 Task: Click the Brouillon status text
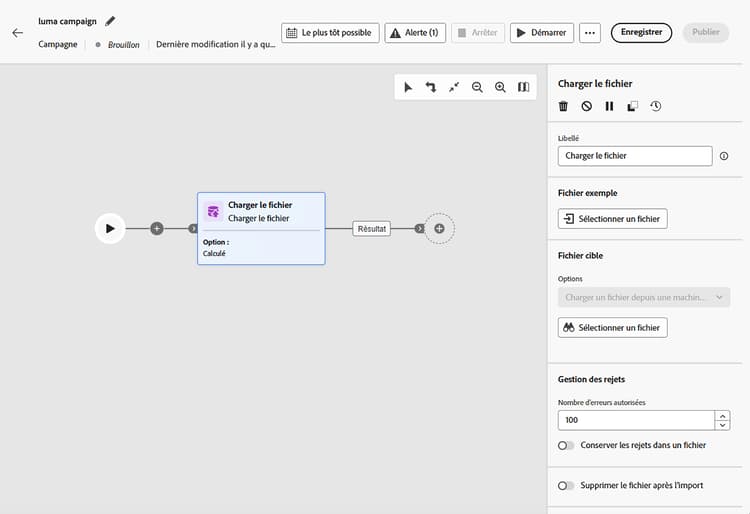[123, 44]
